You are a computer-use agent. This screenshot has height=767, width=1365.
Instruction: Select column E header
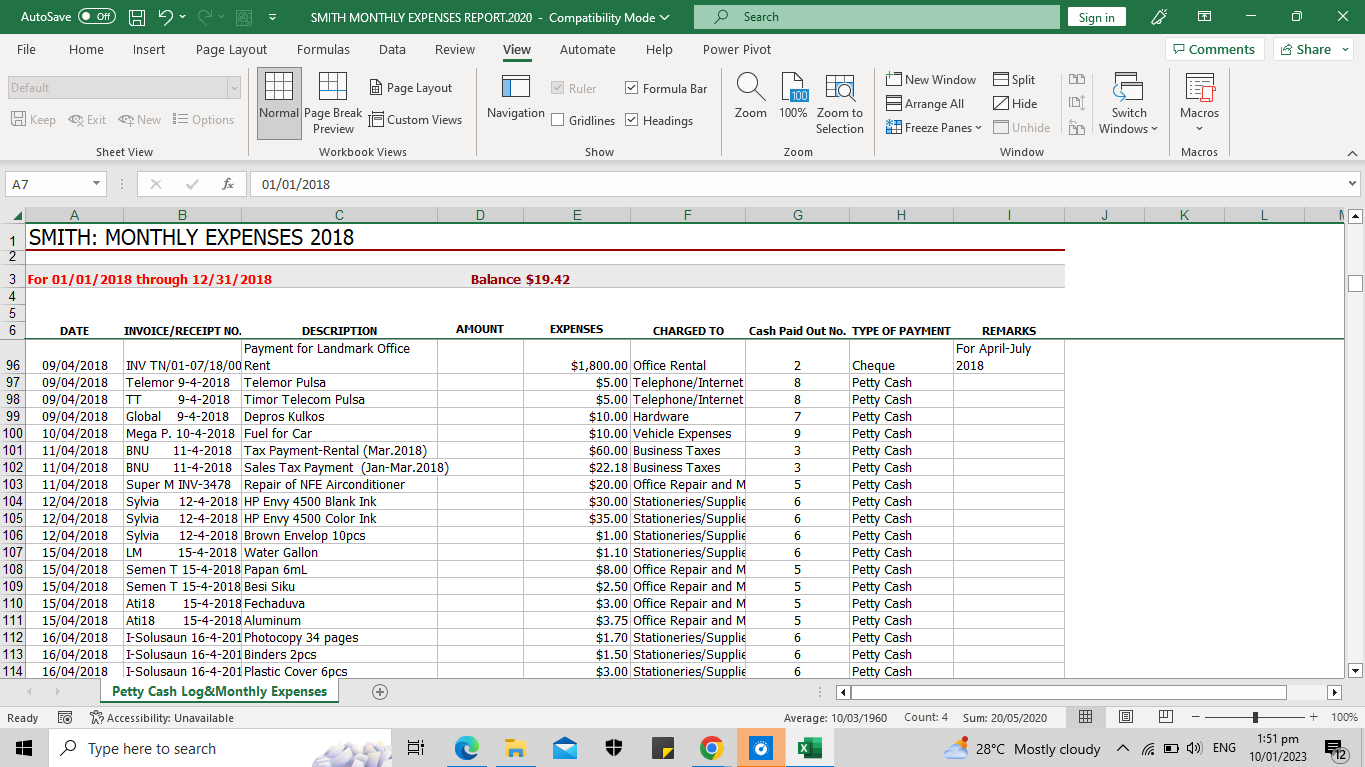577,215
